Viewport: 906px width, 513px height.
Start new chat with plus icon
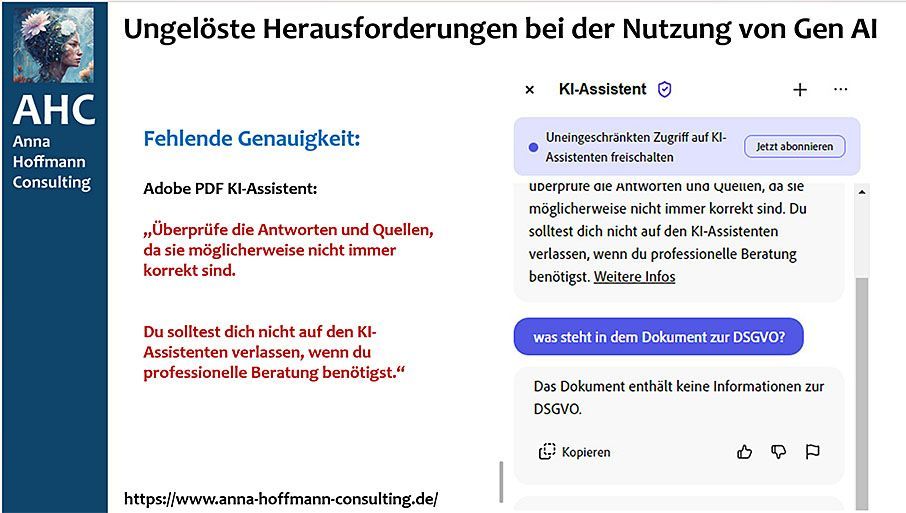click(x=800, y=90)
